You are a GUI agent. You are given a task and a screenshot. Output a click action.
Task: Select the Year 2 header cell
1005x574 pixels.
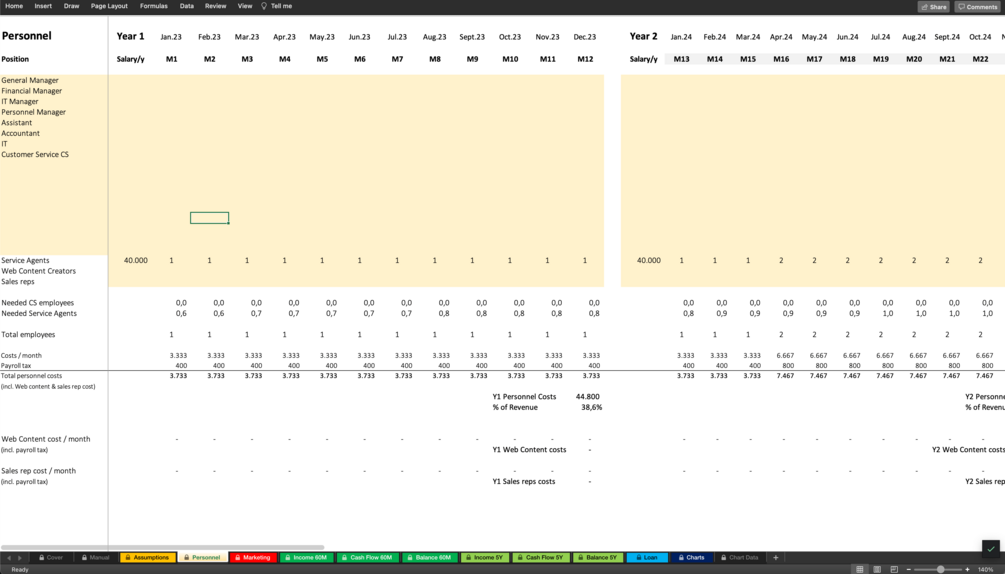coord(644,36)
